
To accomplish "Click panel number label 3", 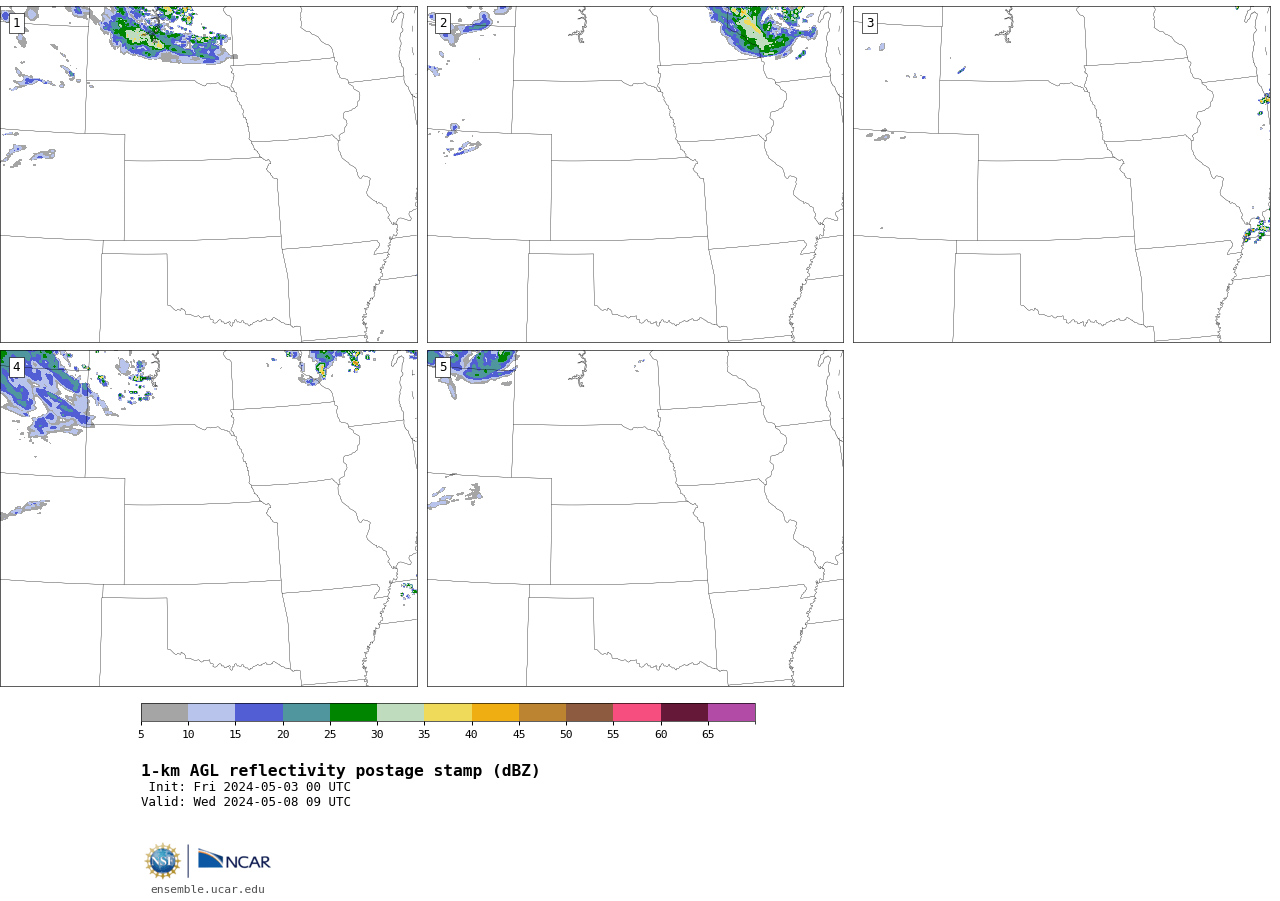I will pos(869,23).
